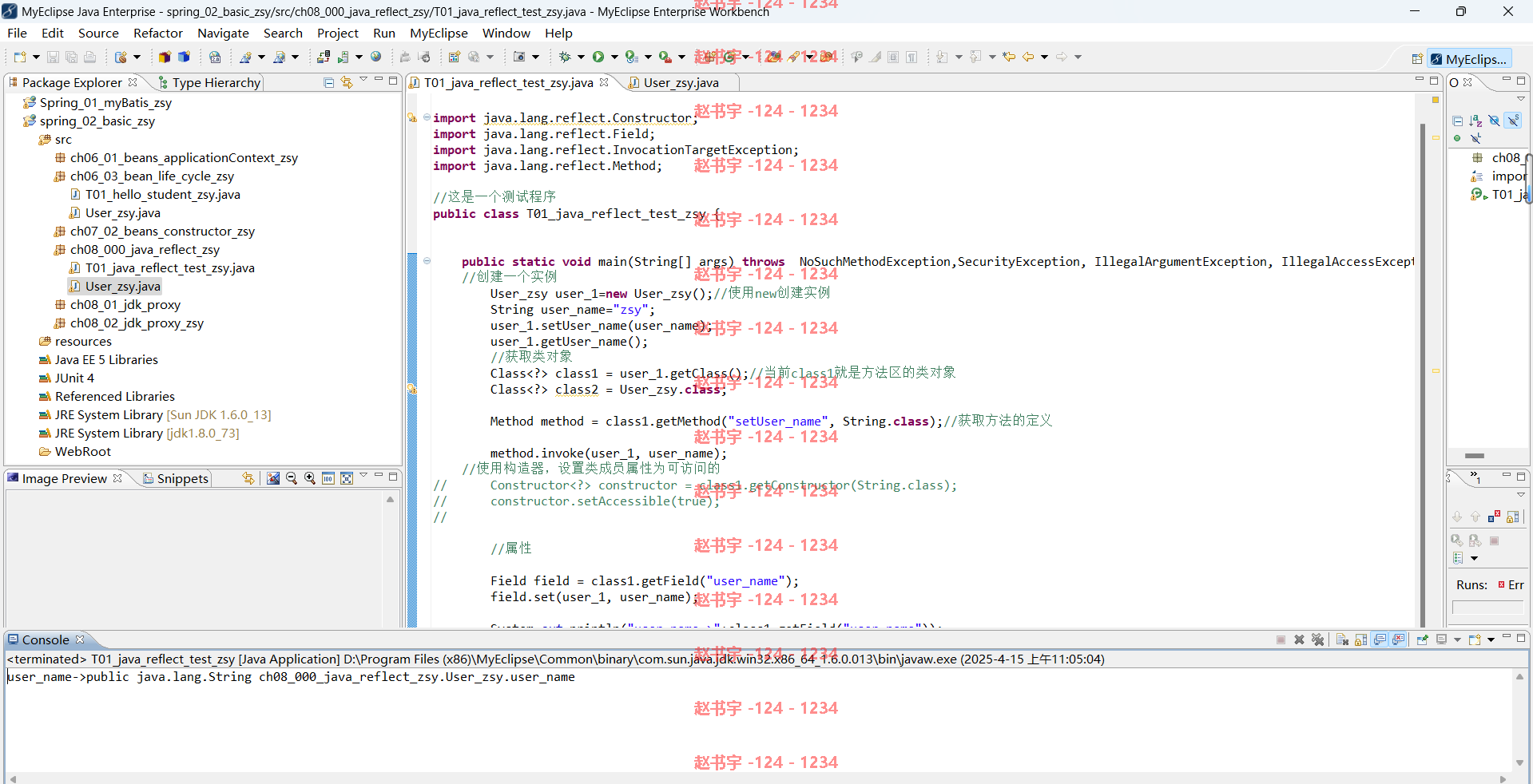Collapse All in Package Explorer
The image size is (1533, 784).
tap(328, 82)
